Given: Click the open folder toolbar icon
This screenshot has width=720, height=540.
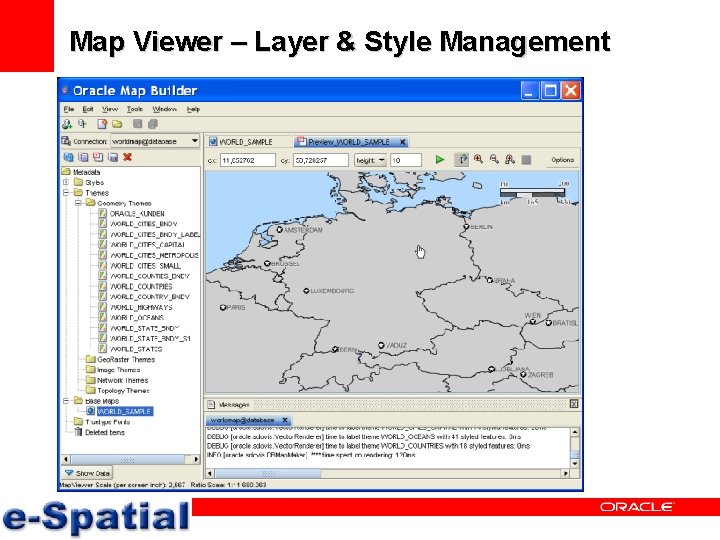Looking at the screenshot, I should point(118,124).
